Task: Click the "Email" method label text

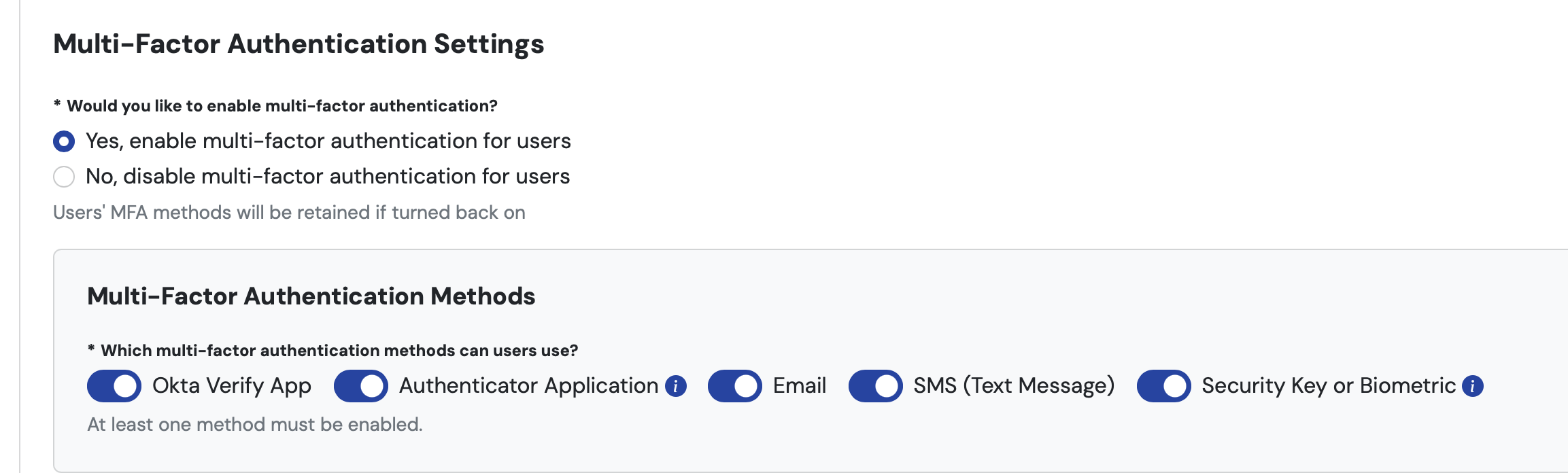Action: (800, 386)
